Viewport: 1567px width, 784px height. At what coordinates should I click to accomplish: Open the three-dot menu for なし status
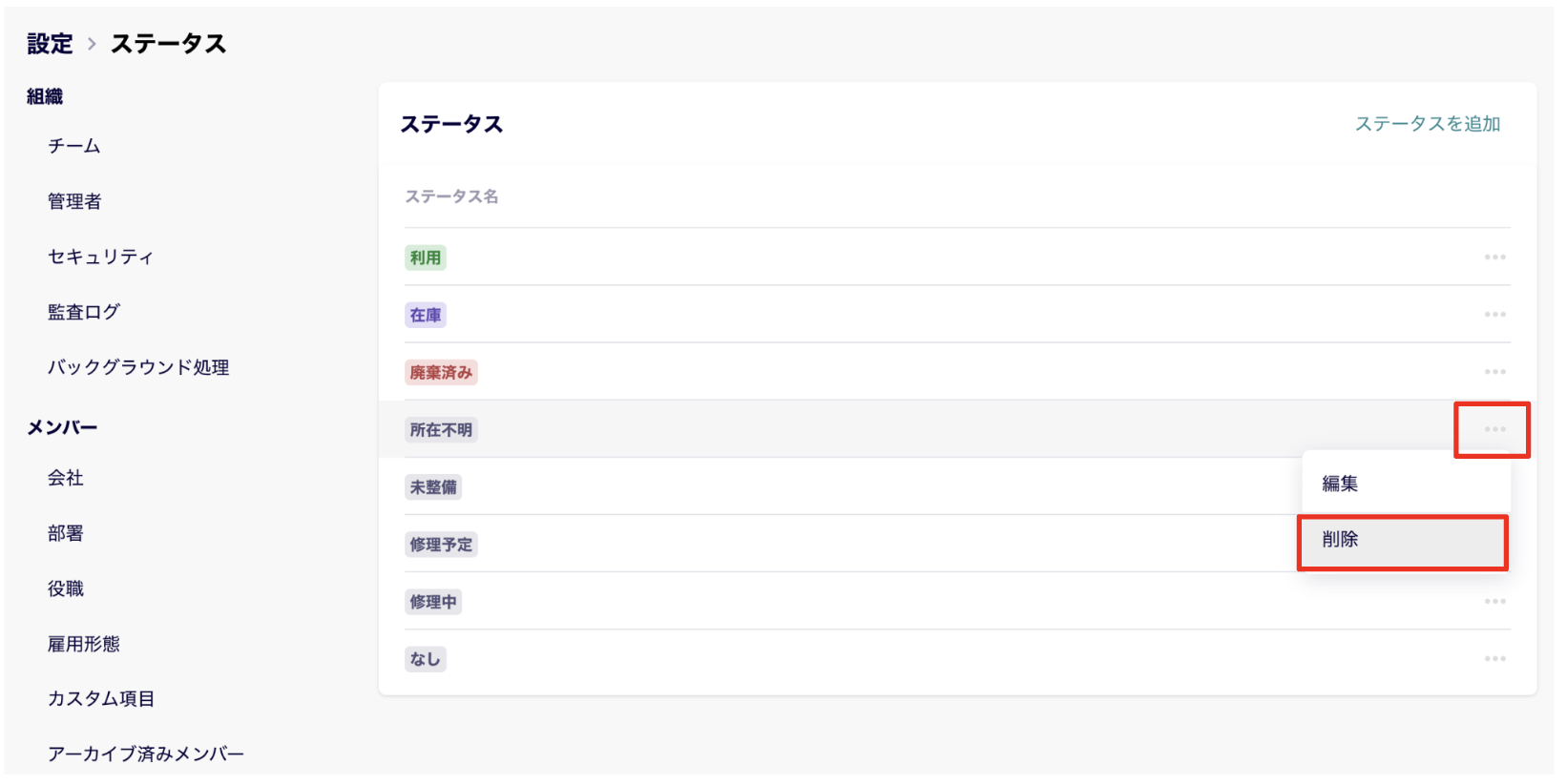[1494, 659]
